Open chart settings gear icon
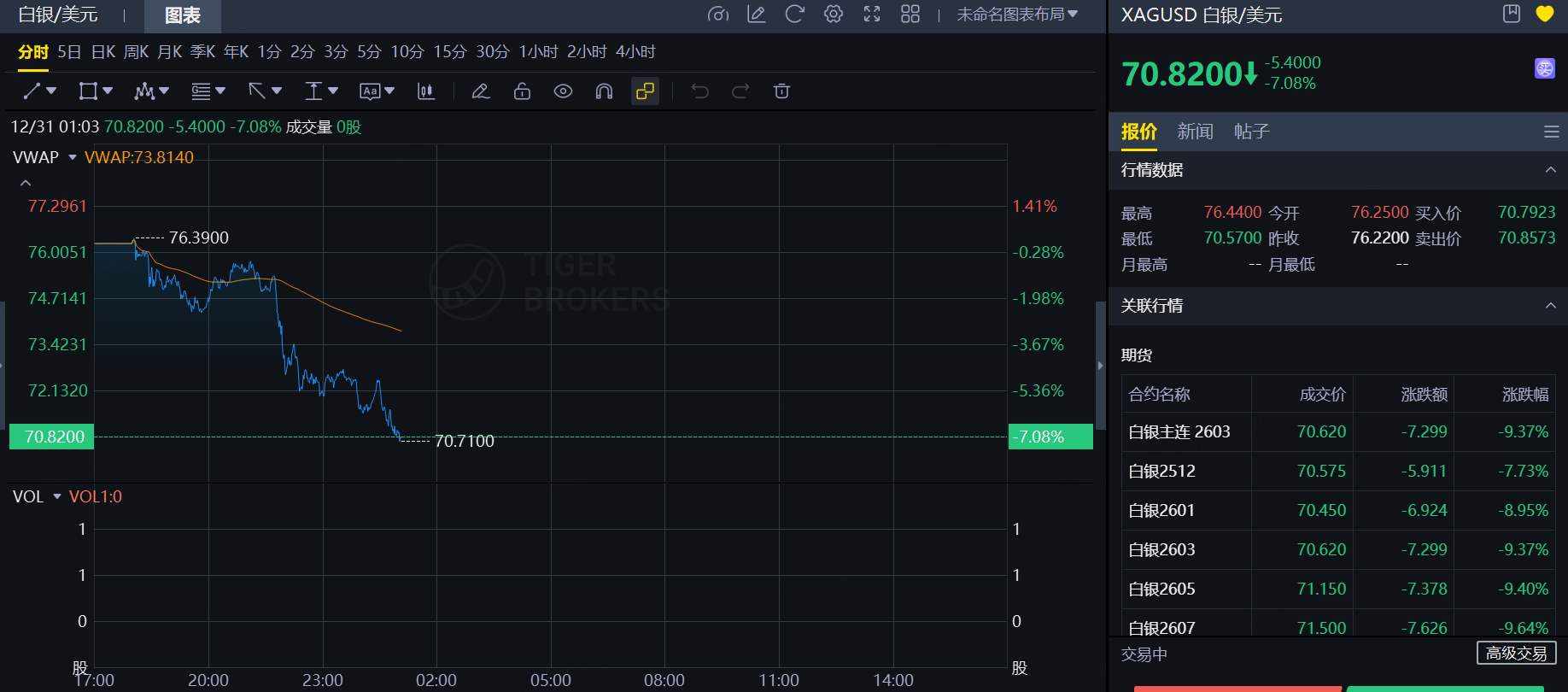 834,15
